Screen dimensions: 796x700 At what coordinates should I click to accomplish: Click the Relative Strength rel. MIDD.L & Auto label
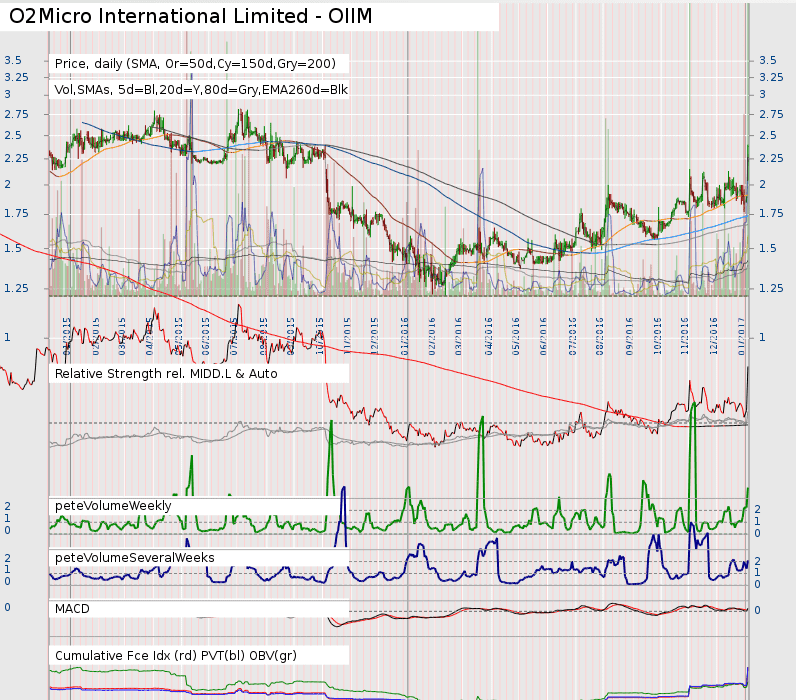166,374
